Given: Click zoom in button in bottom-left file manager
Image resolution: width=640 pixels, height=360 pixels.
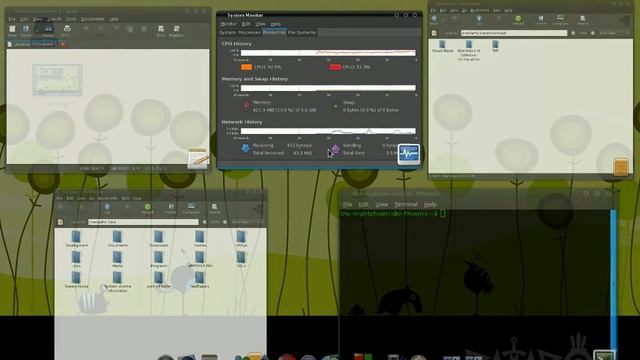Looking at the screenshot, I should 225,222.
